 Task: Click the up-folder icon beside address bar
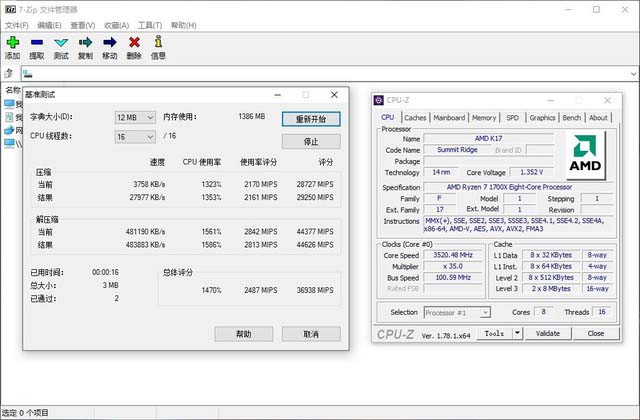tap(9, 73)
